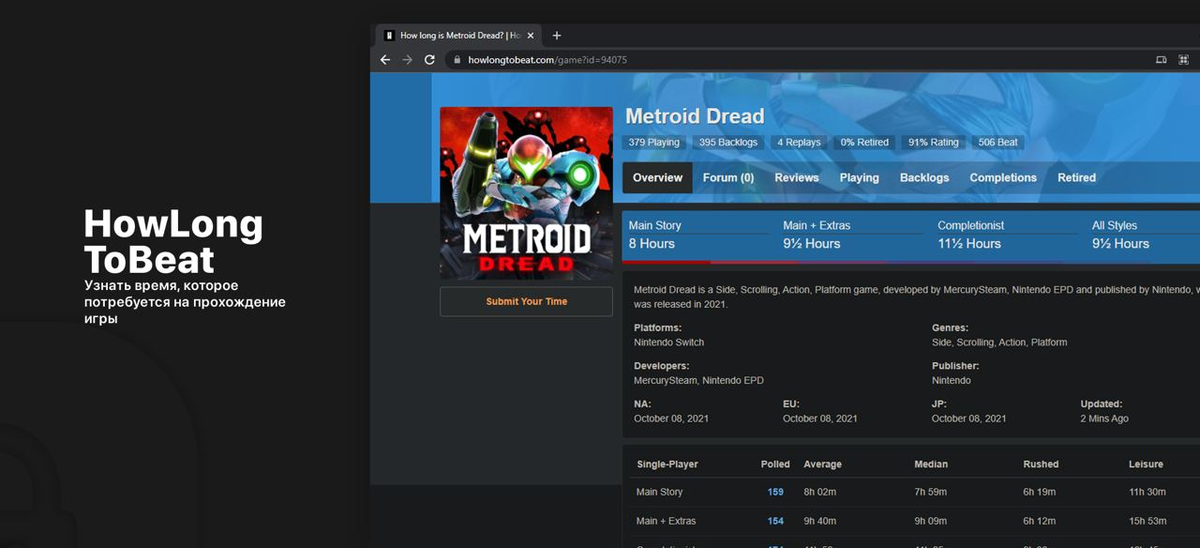
Task: Click 'Side, Scrolling, Action, Platform' under Genres
Action: (x=999, y=342)
